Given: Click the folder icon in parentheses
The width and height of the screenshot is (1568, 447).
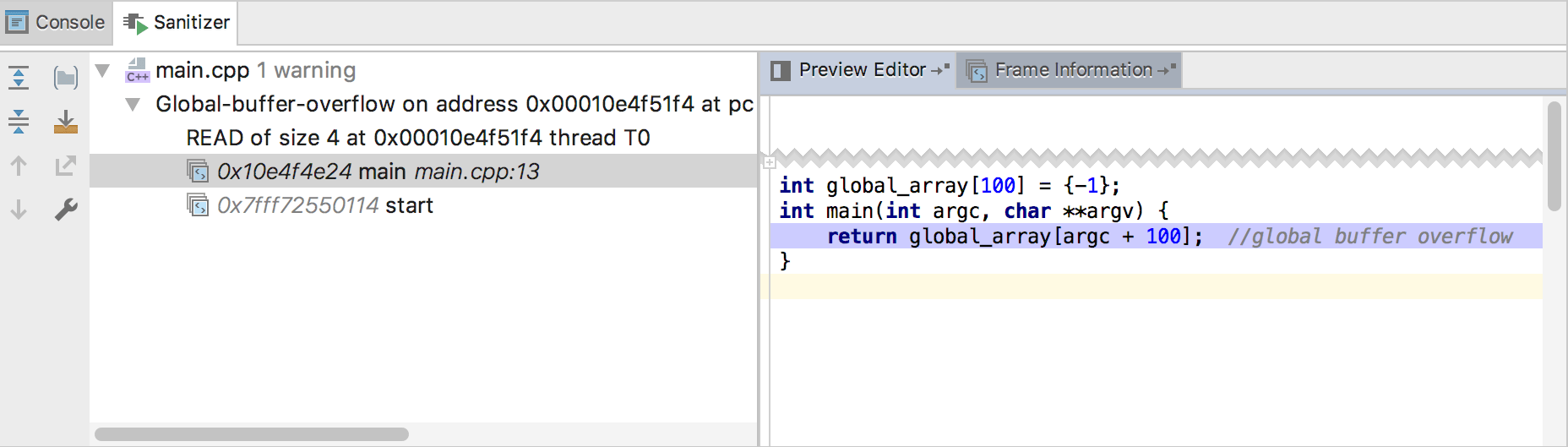Looking at the screenshot, I should click(65, 78).
